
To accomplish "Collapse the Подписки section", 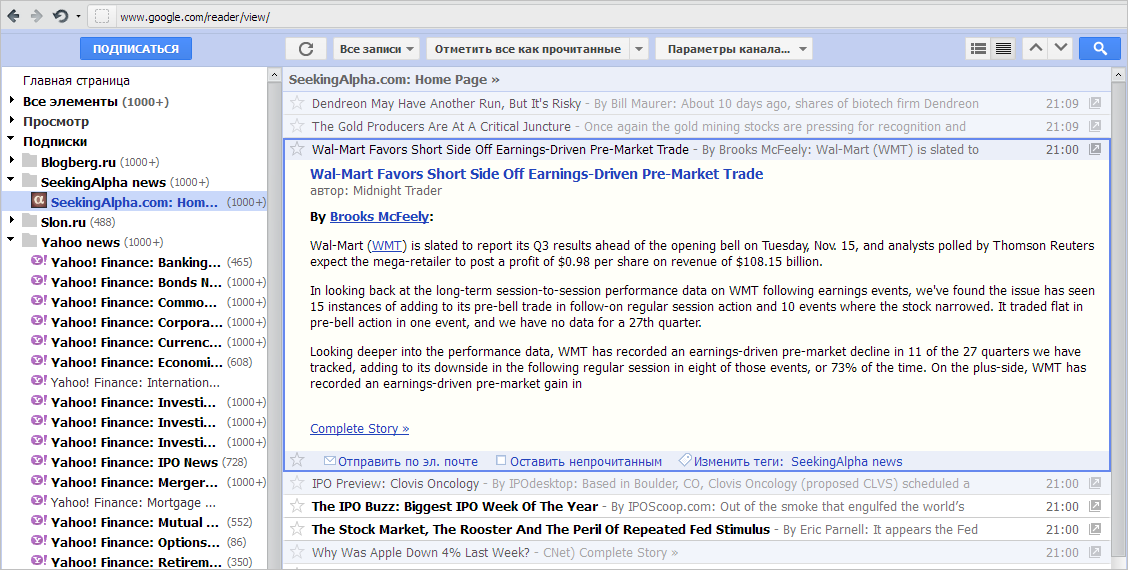I will tap(12, 139).
